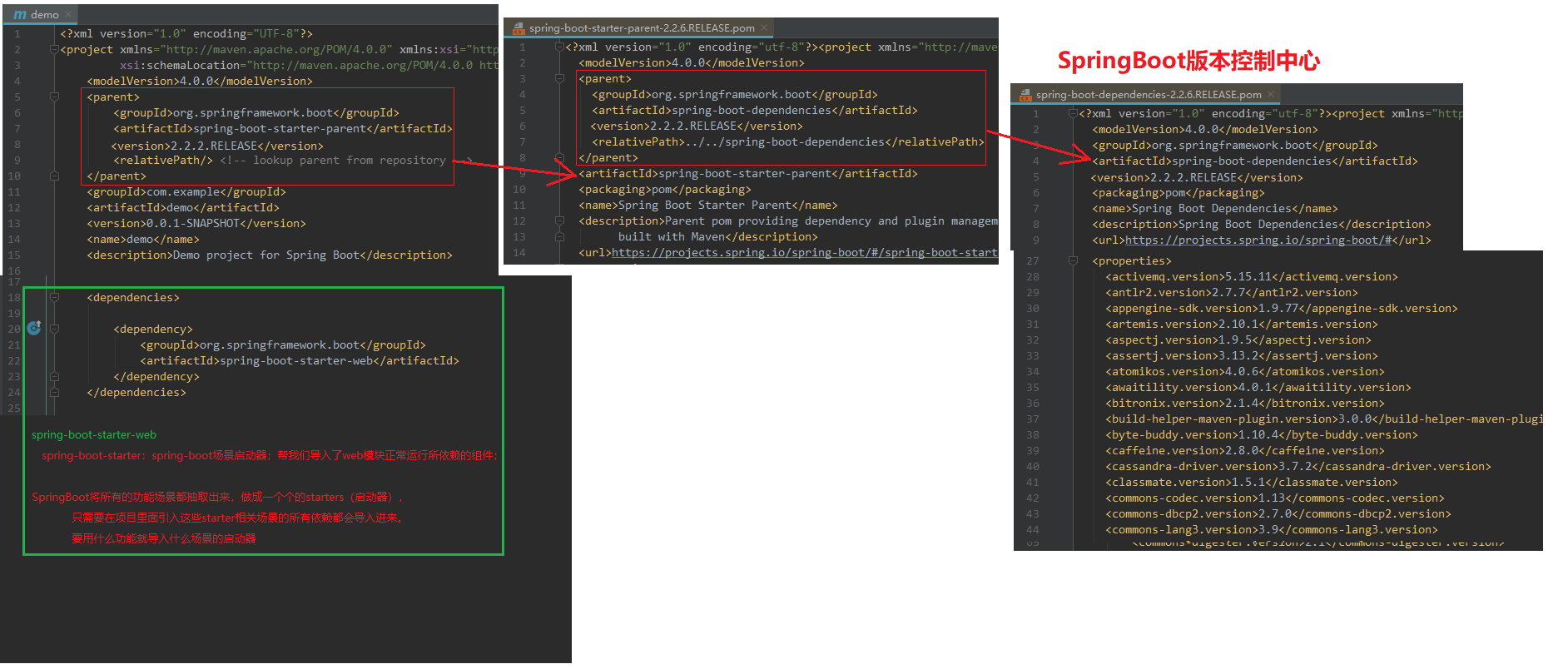The image size is (1568, 669).
Task: Collapse the parent block fold at demo line 5
Action: tap(54, 97)
